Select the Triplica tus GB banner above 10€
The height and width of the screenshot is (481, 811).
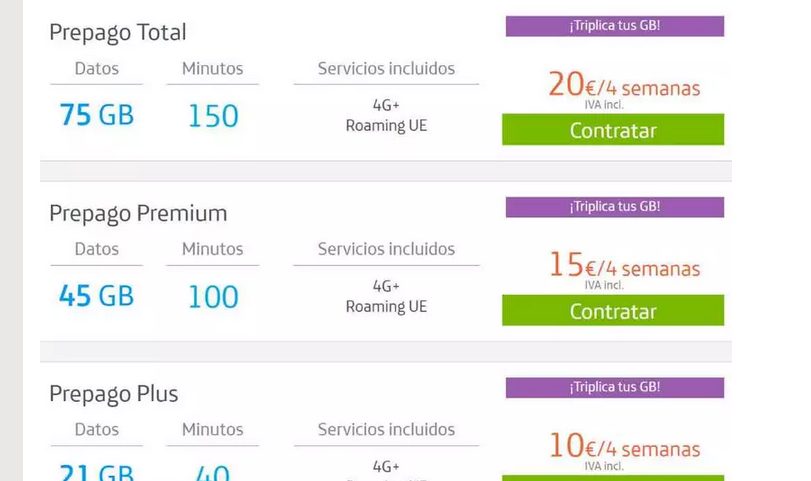(614, 388)
